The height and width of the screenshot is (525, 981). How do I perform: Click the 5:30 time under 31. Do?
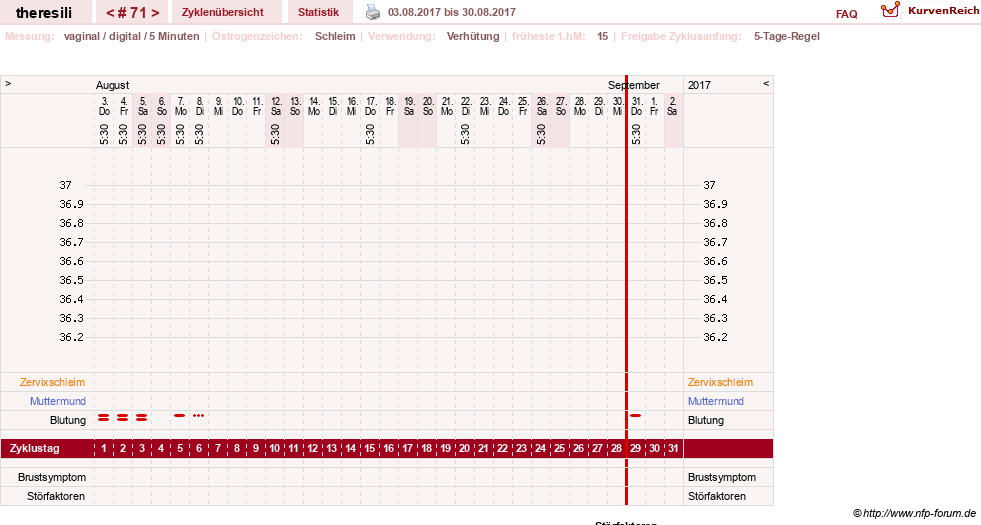(x=636, y=134)
